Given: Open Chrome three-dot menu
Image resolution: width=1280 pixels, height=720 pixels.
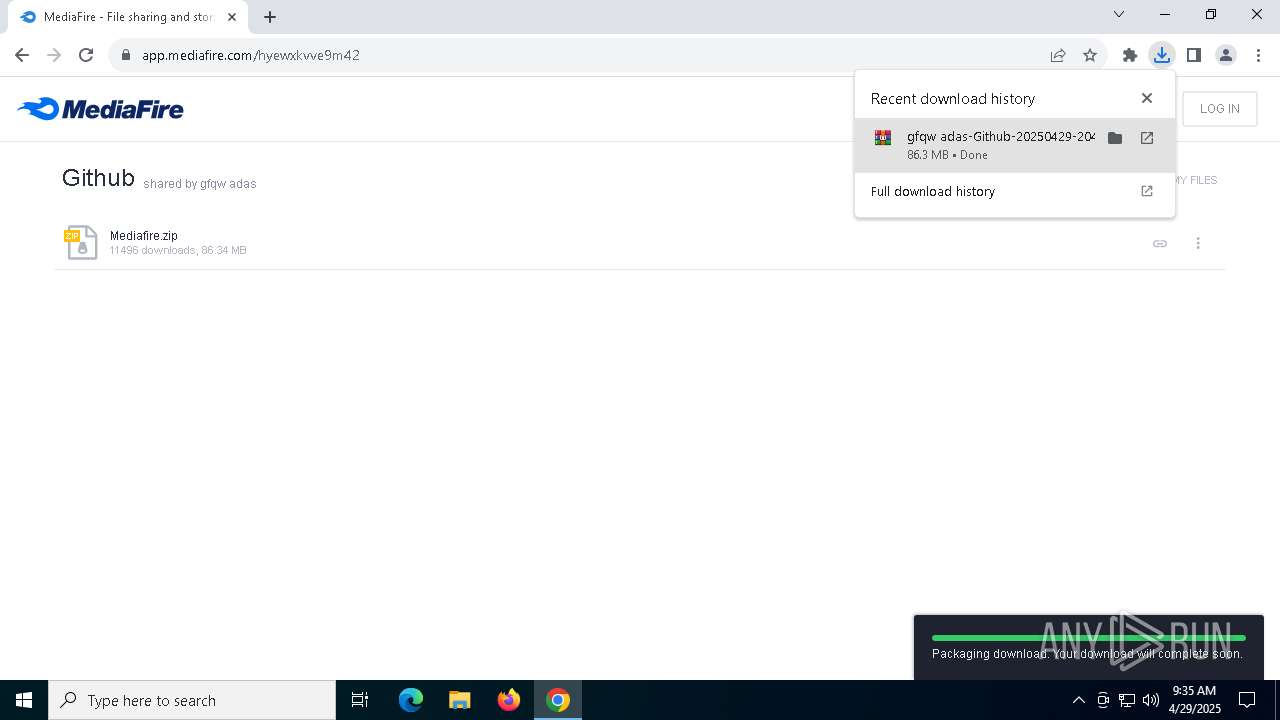Looking at the screenshot, I should click(x=1258, y=55).
